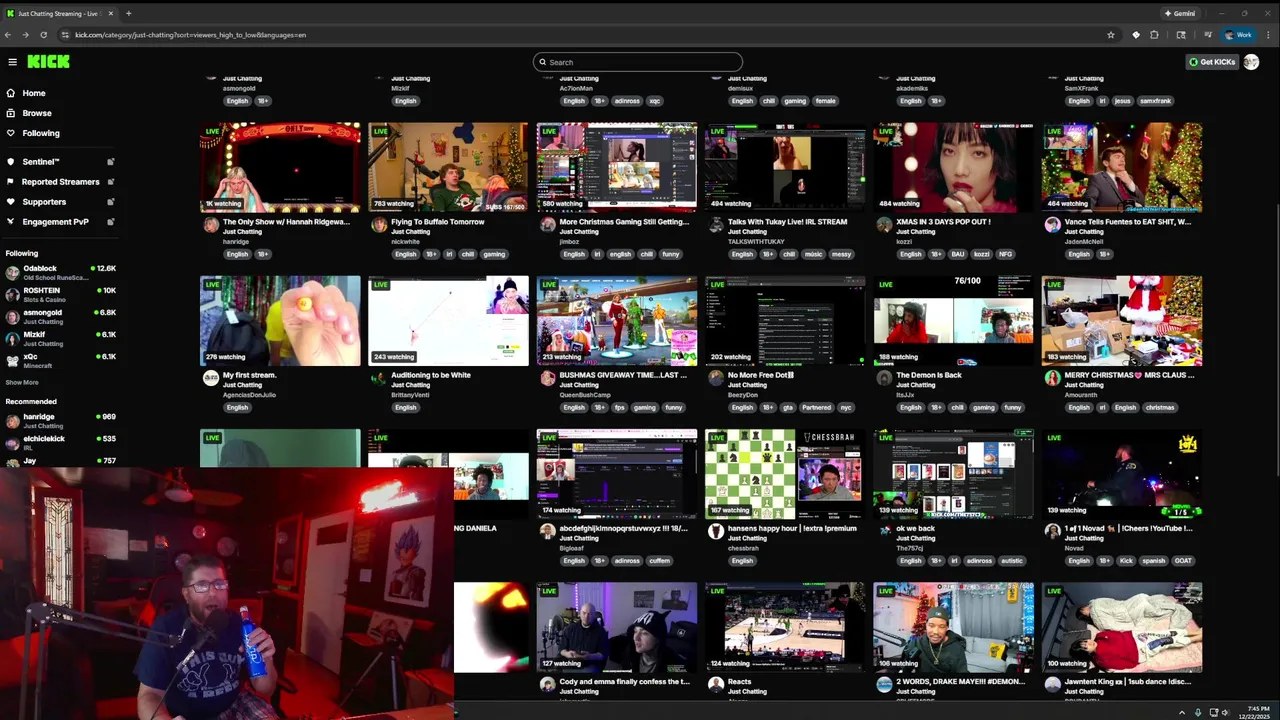Viewport: 1280px width, 720px height.
Task: Click the Gemini button in title bar
Action: (1180, 13)
